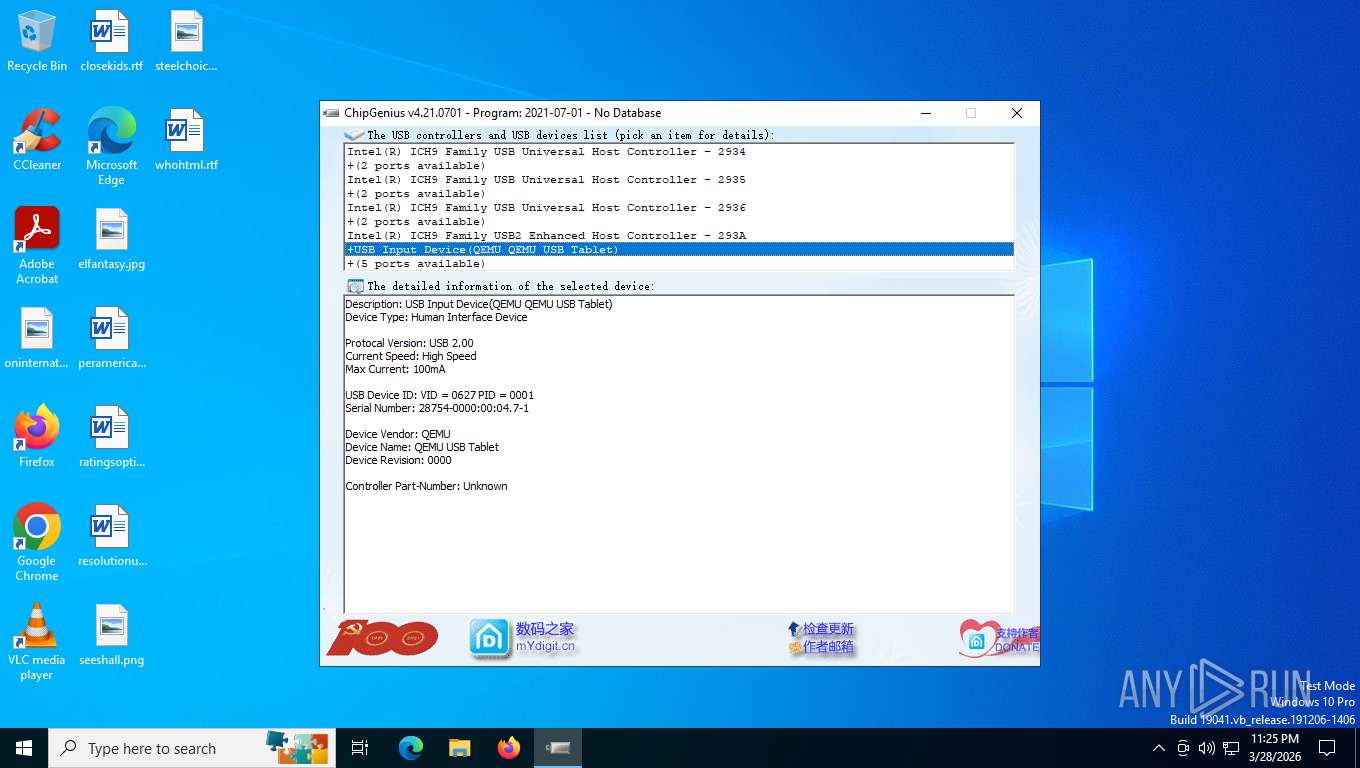Click the ChipGenius title bar app icon
The width and height of the screenshot is (1360, 768).
[332, 113]
